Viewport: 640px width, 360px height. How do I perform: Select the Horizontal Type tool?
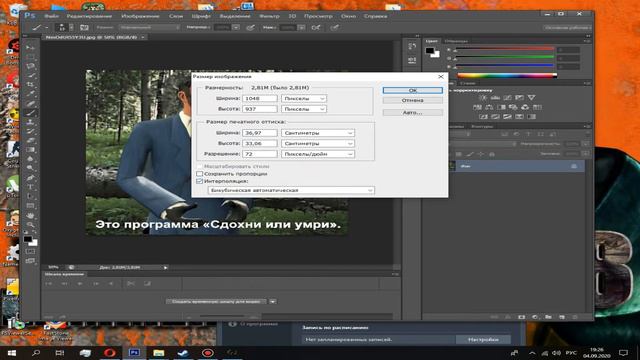31,187
